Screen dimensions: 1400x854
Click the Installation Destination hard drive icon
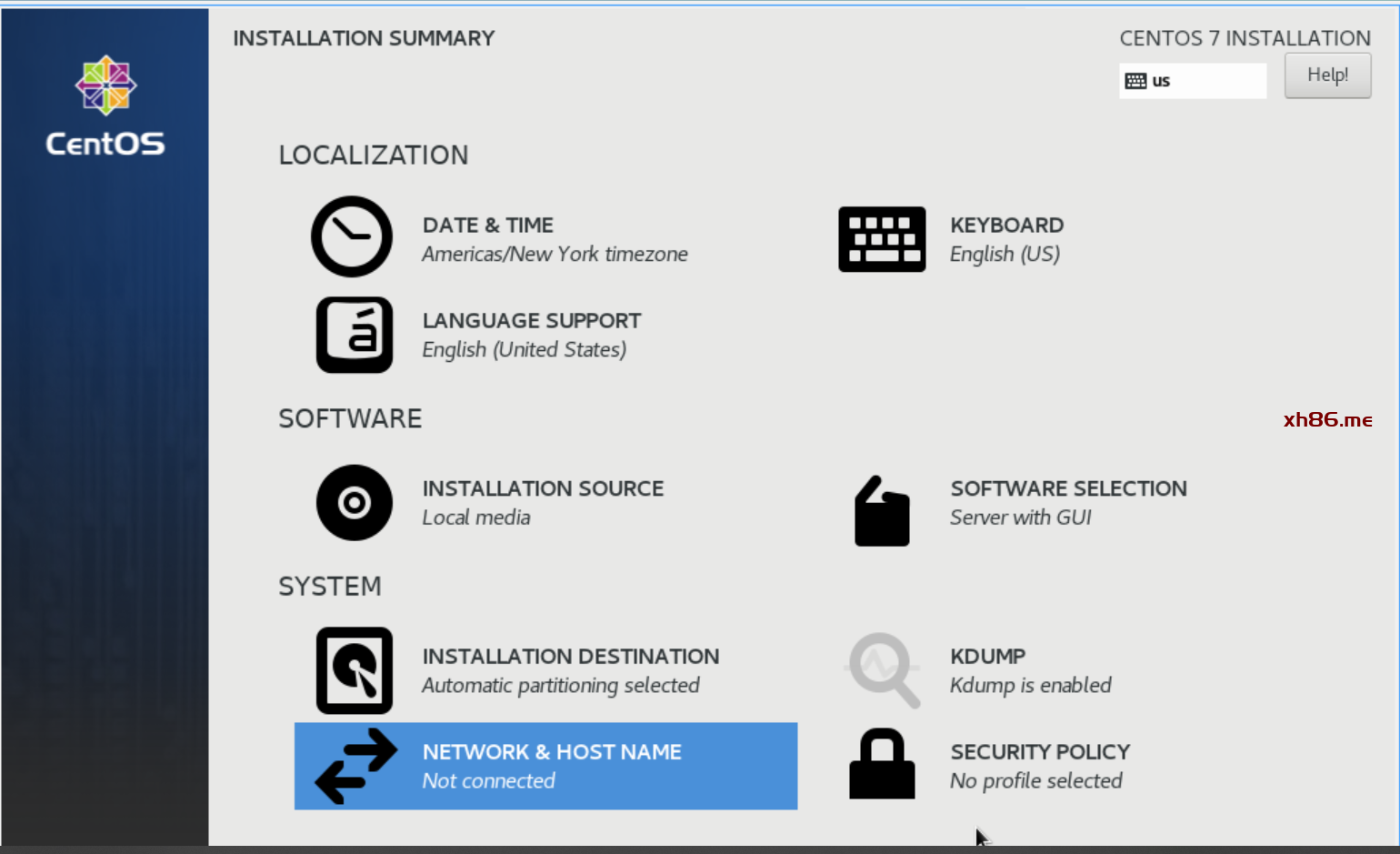click(354, 670)
